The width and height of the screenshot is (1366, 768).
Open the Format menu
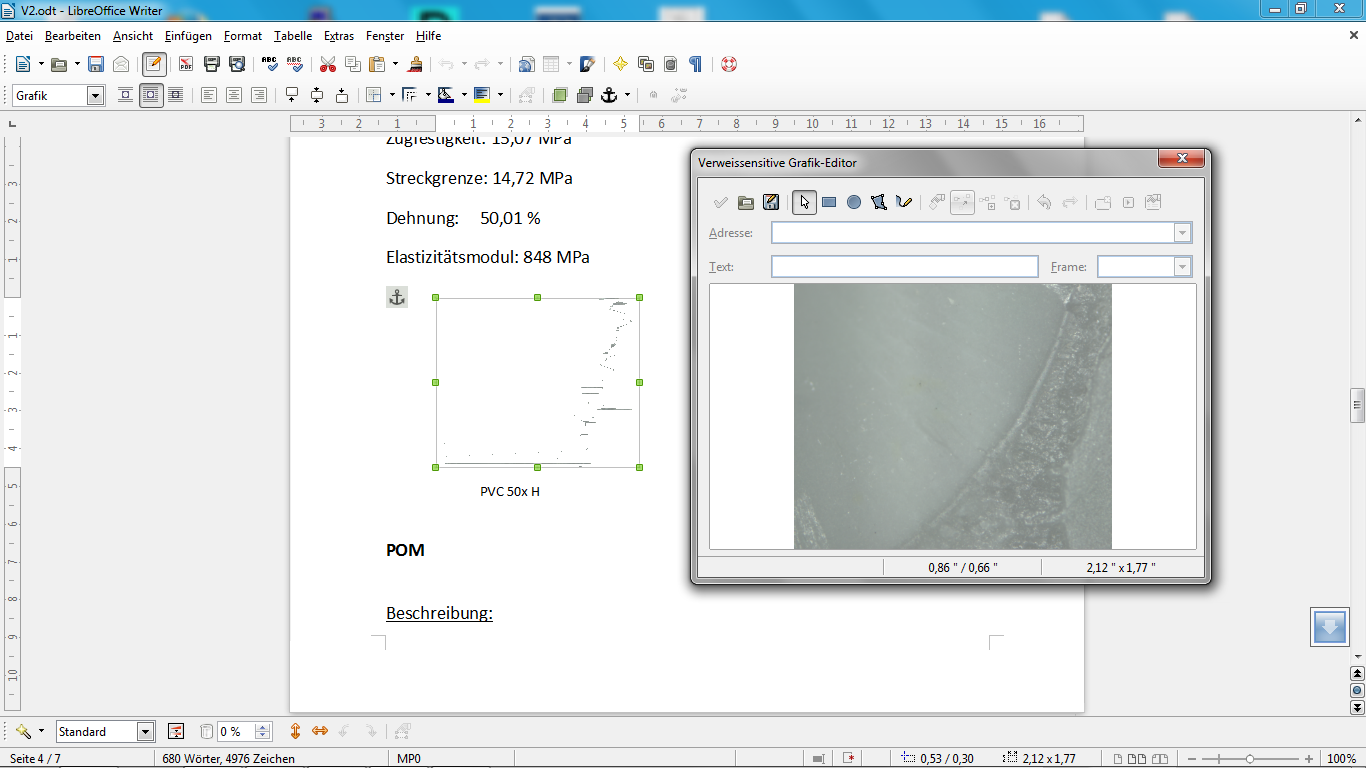point(243,35)
